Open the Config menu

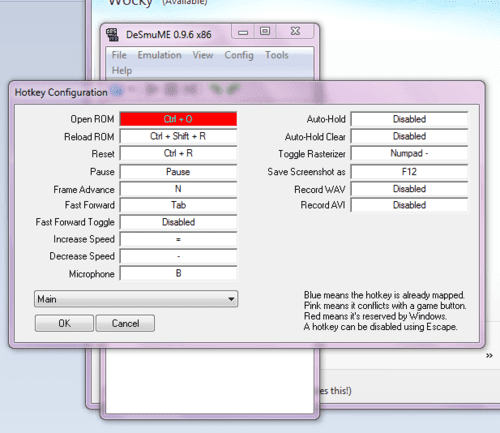pyautogui.click(x=239, y=55)
